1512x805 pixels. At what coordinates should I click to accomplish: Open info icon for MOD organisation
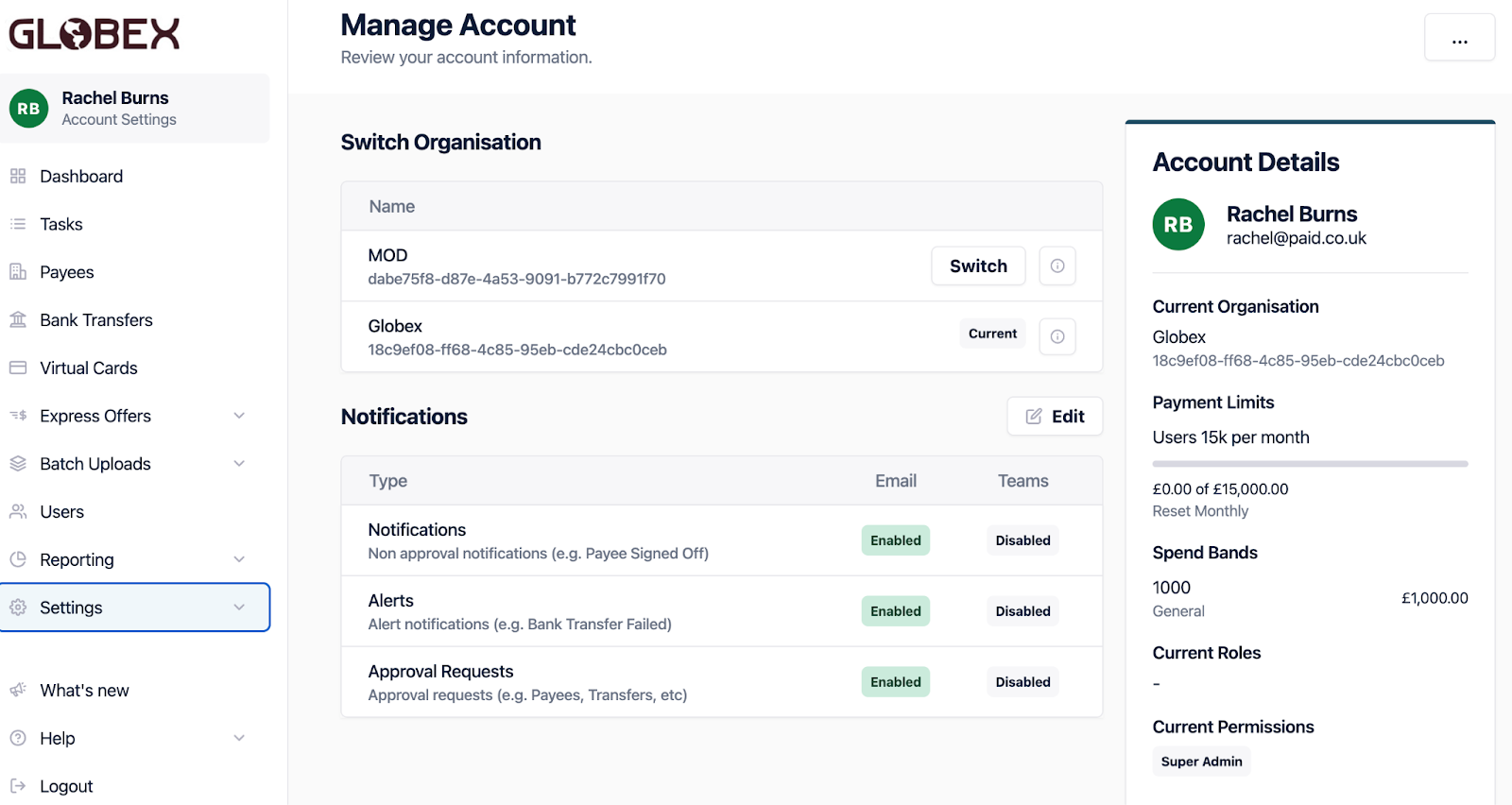point(1057,266)
